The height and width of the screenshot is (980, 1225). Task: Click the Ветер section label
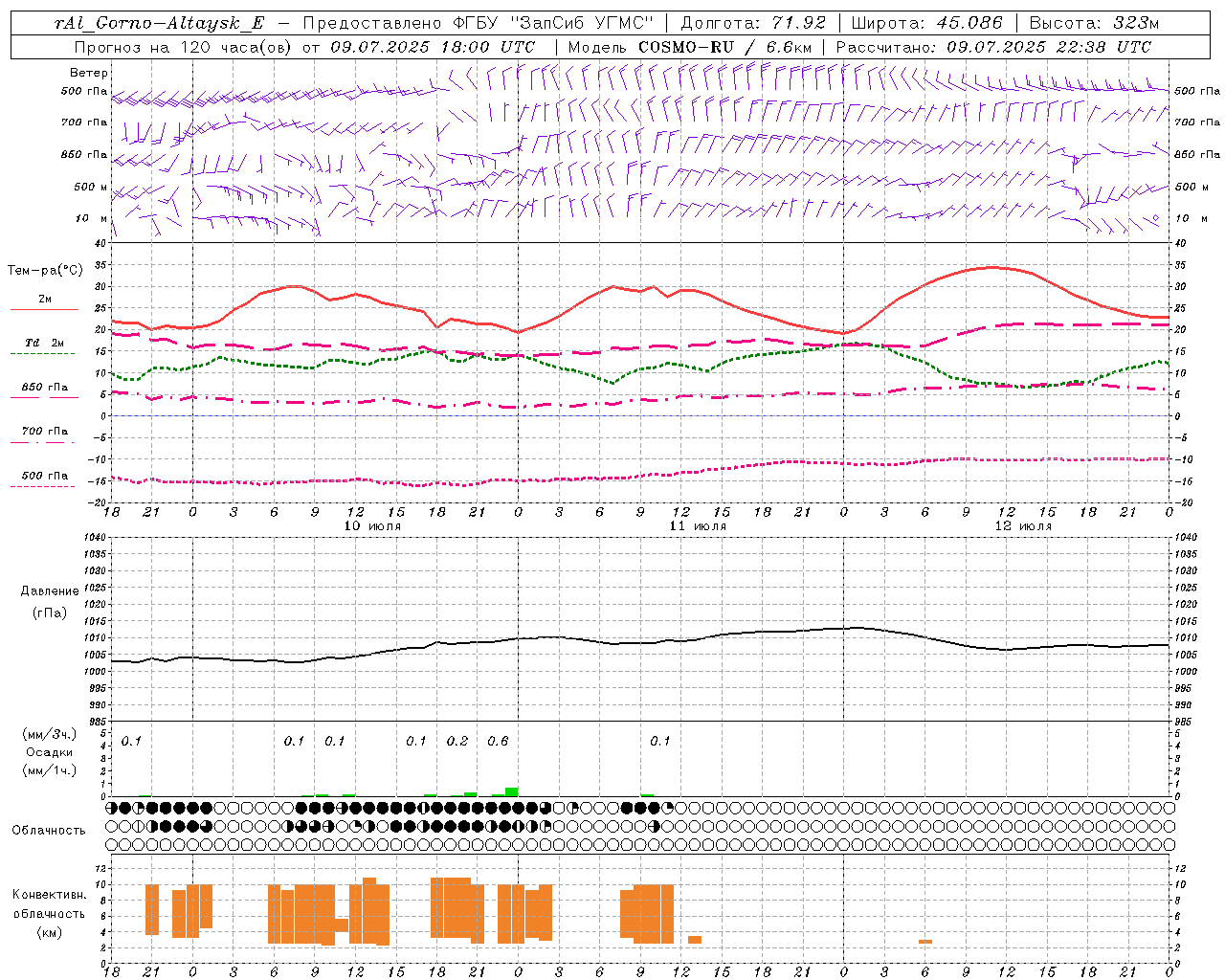pos(89,73)
